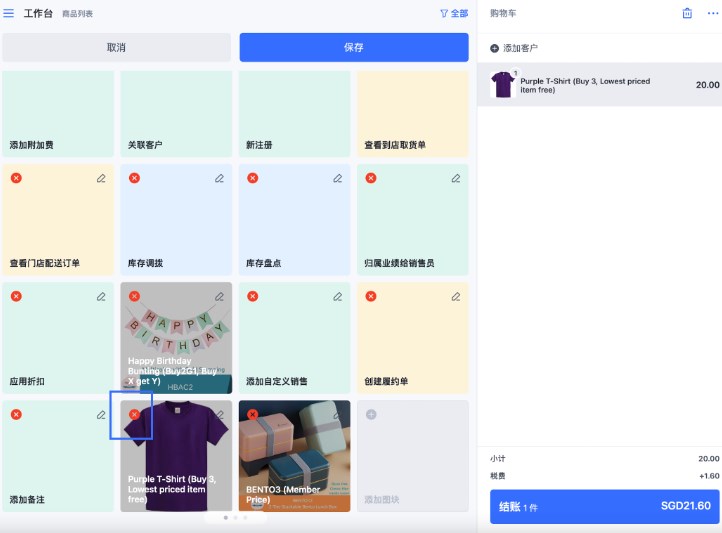Click the 取消 button
Viewport: 722px width, 533px height.
116,48
